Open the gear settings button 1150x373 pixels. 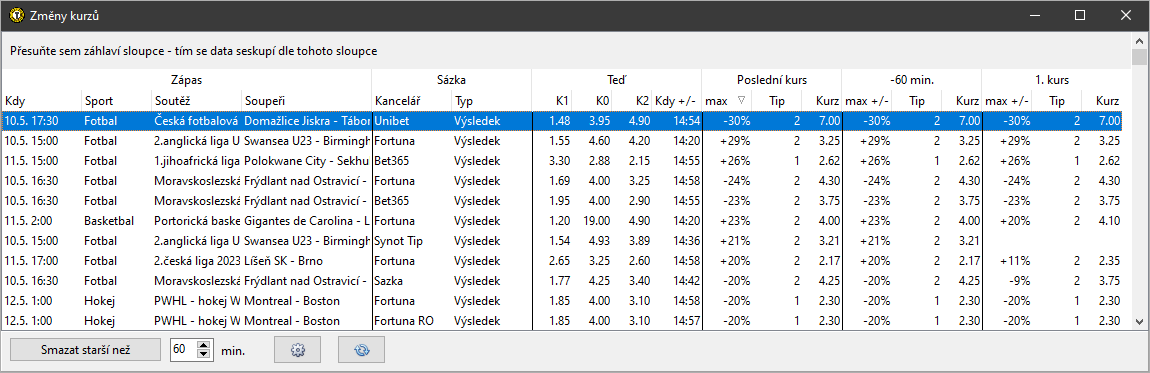[x=297, y=350]
